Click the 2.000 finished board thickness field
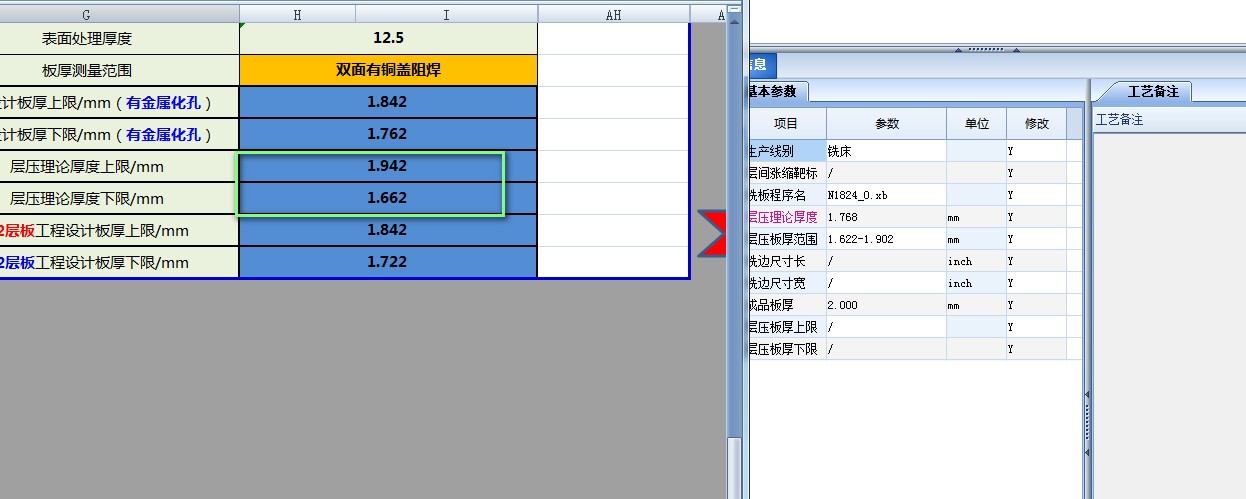The height and width of the screenshot is (499, 1246). coord(886,305)
